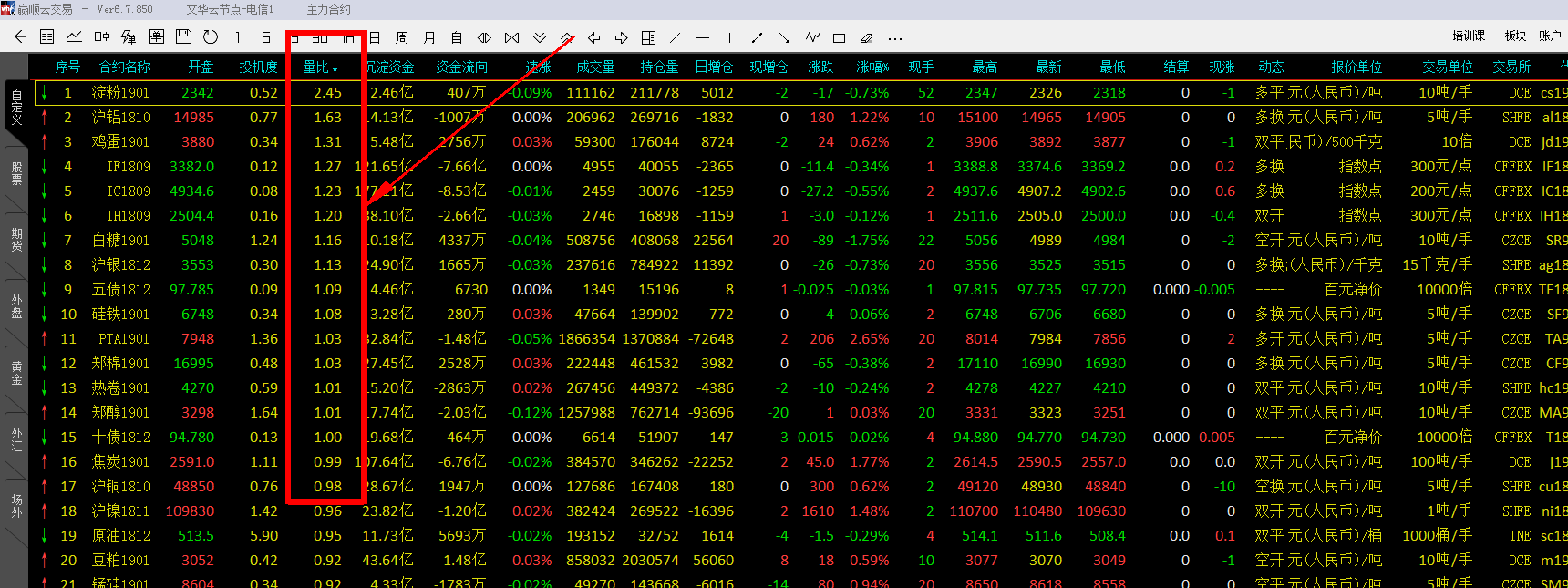Open the quote list view icon
The width and height of the screenshot is (1568, 588).
click(x=47, y=37)
